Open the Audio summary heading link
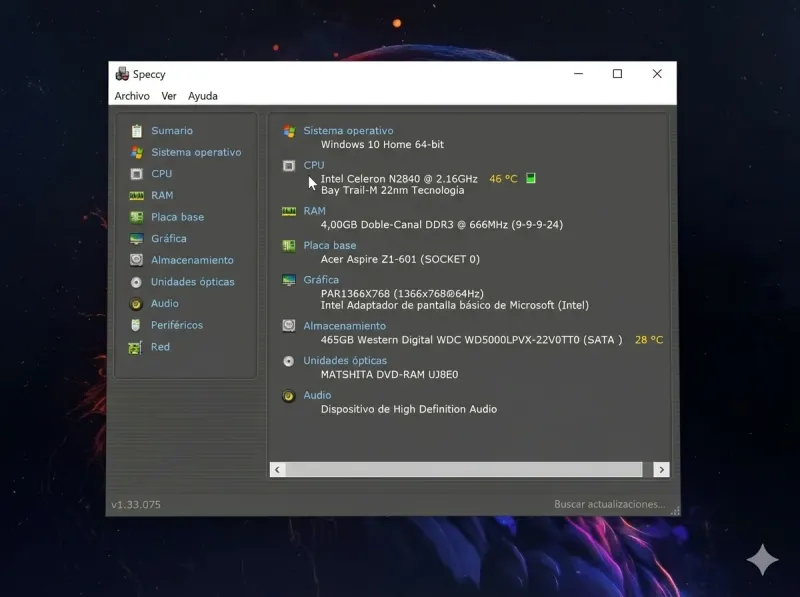 click(x=317, y=395)
